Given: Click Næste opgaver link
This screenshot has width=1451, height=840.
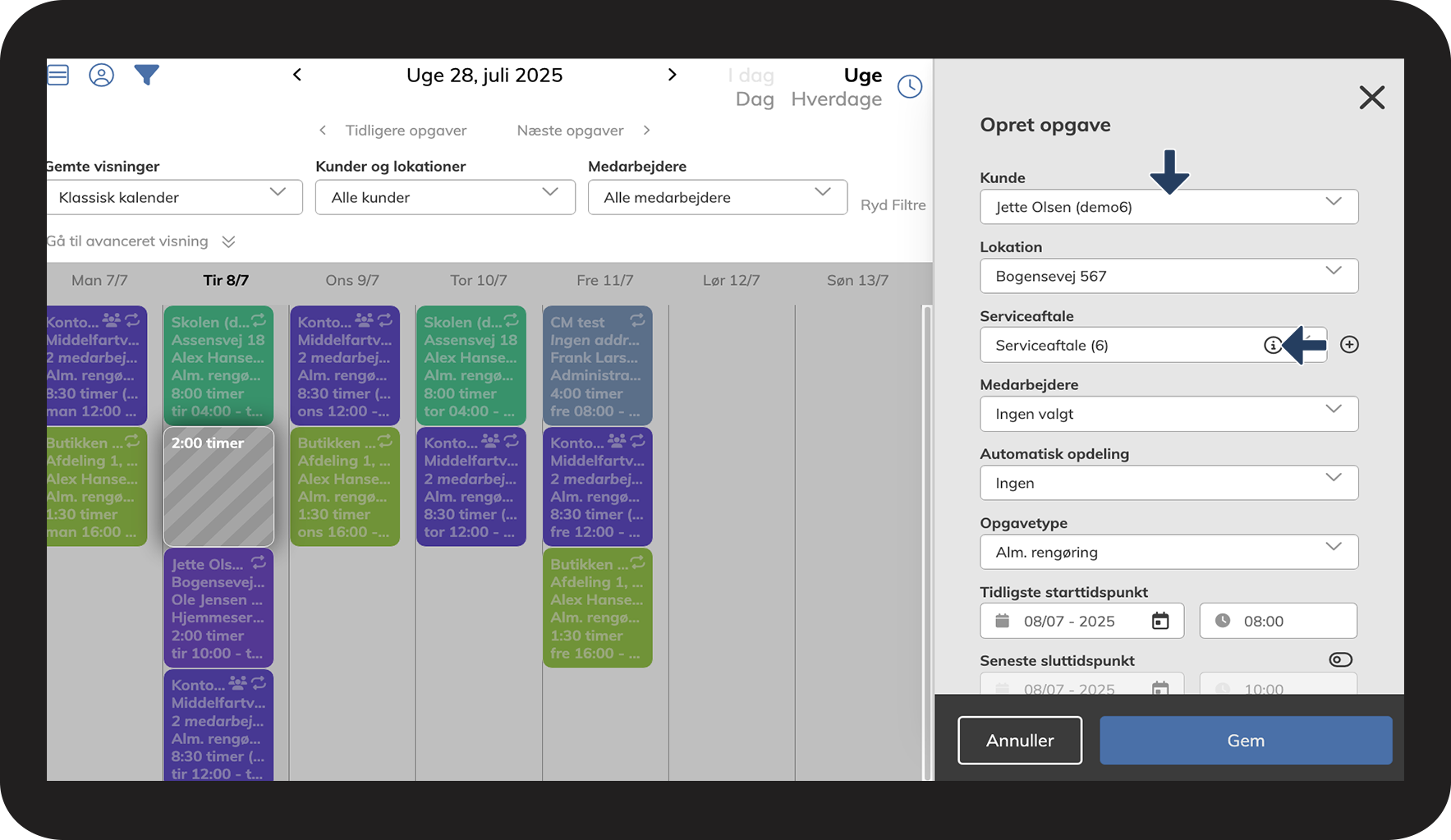Looking at the screenshot, I should click(570, 131).
